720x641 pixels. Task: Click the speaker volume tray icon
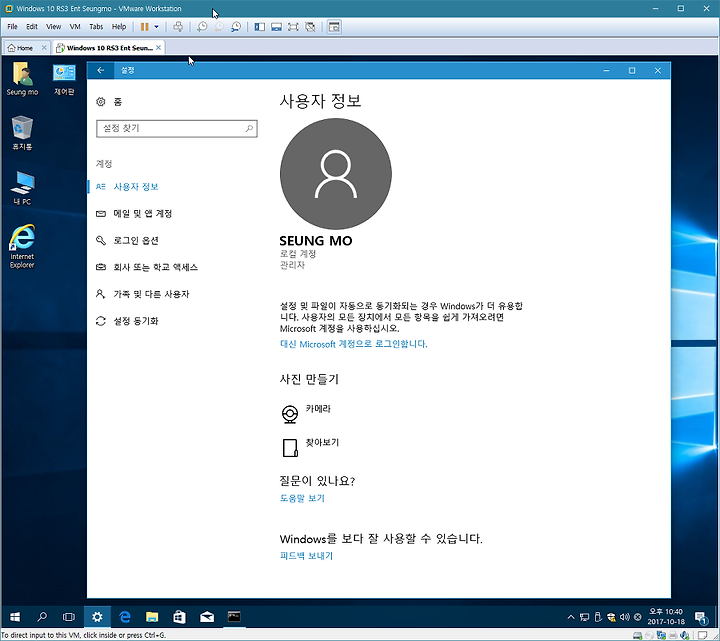(x=624, y=617)
